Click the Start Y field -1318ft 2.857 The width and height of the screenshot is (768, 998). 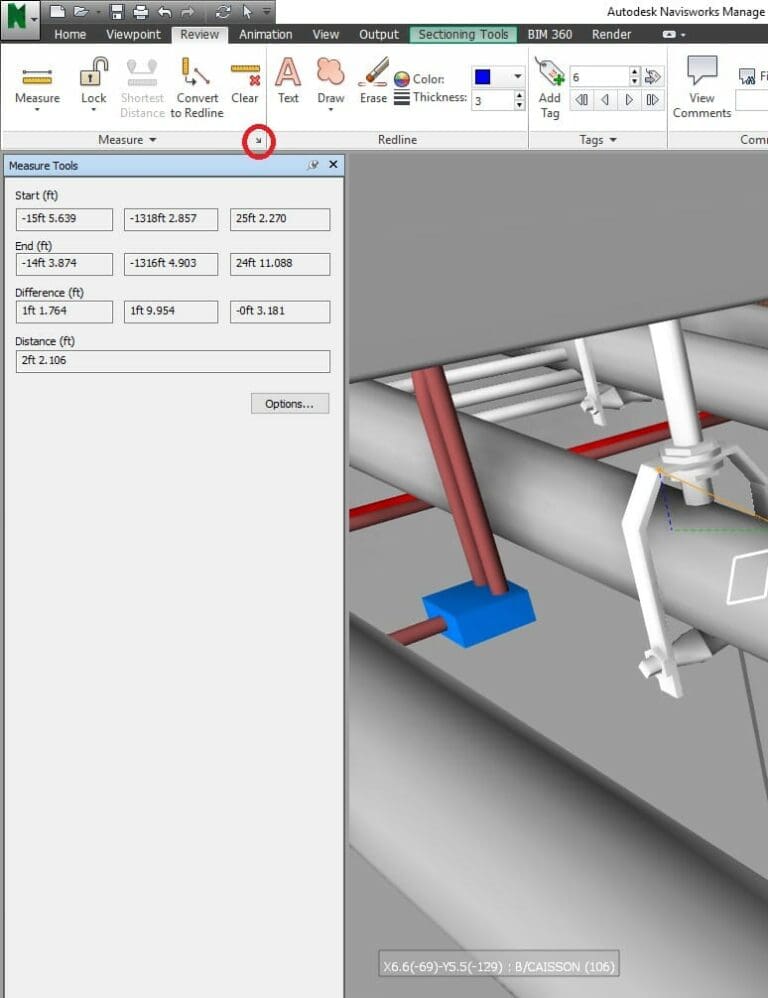171,219
